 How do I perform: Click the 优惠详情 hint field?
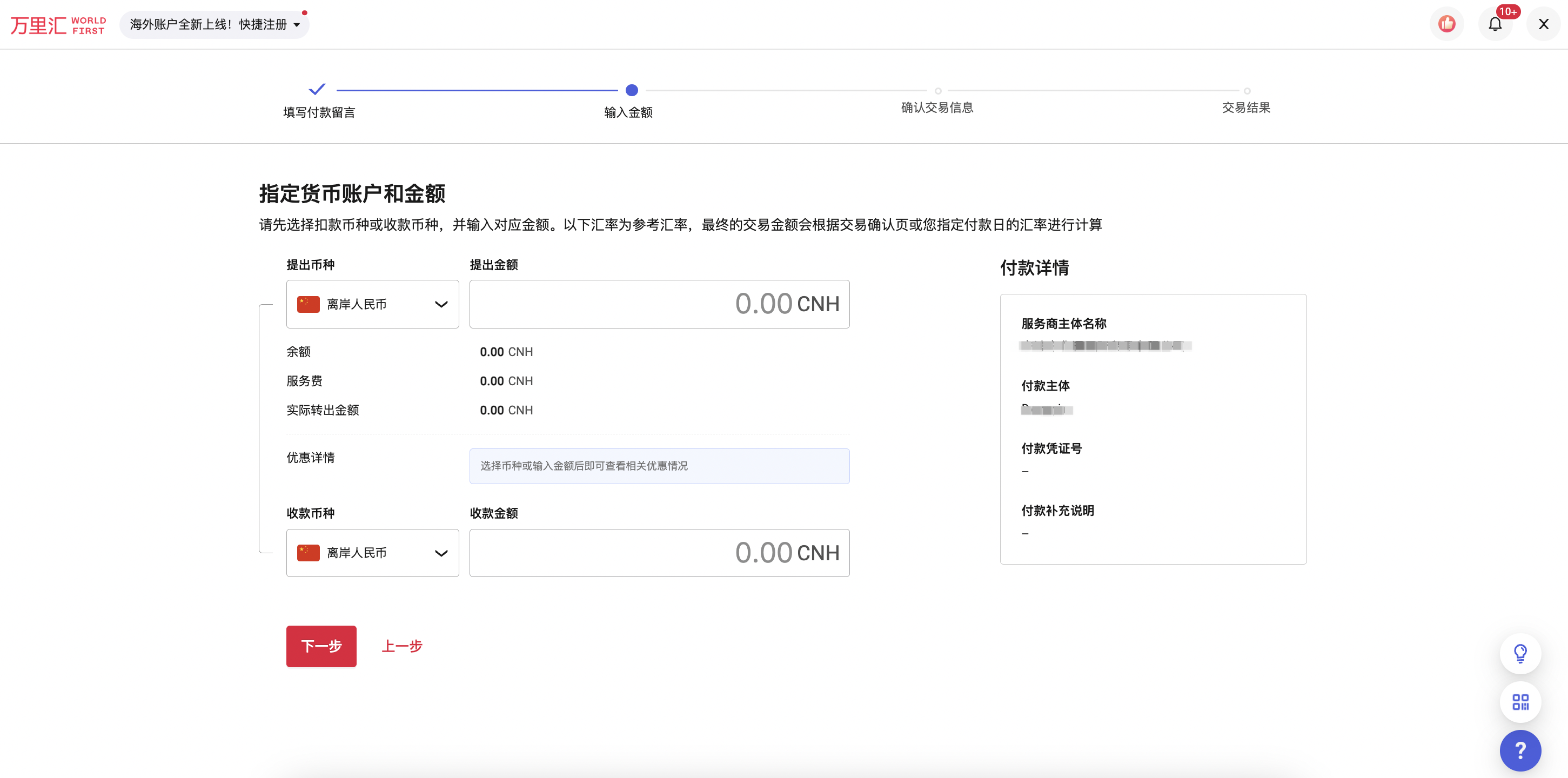point(659,466)
